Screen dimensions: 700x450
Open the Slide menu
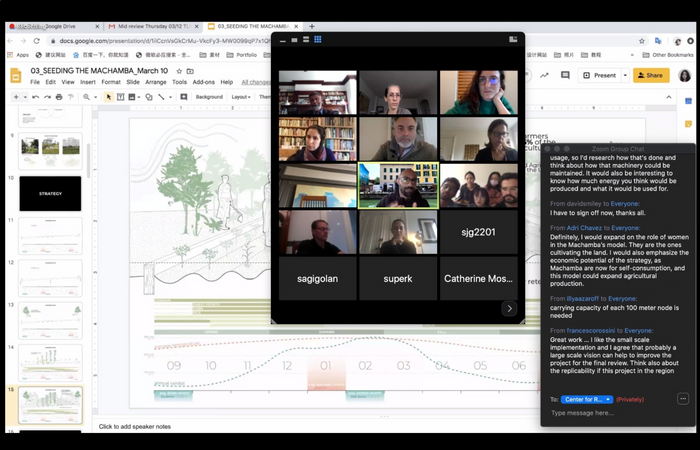pos(133,82)
